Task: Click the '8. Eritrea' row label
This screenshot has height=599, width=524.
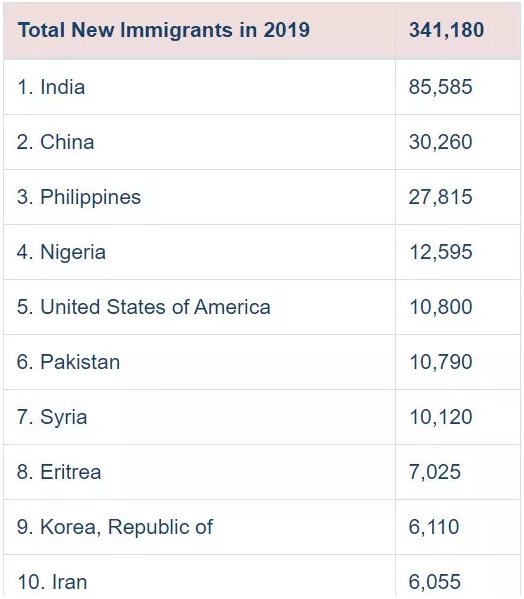Action: 59,472
